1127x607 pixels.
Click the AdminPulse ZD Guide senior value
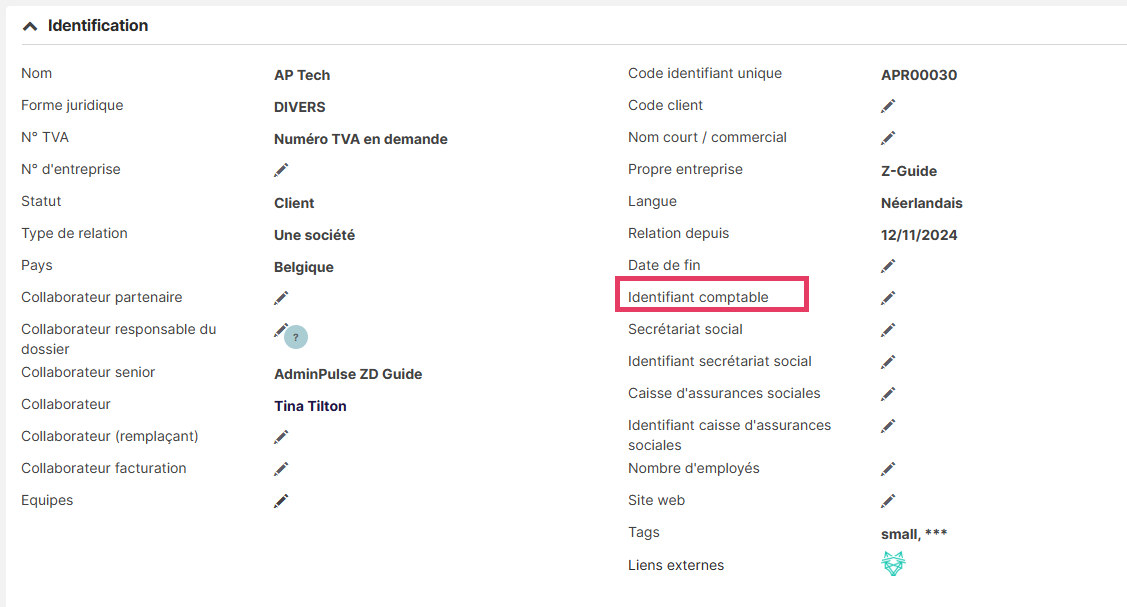(x=348, y=374)
